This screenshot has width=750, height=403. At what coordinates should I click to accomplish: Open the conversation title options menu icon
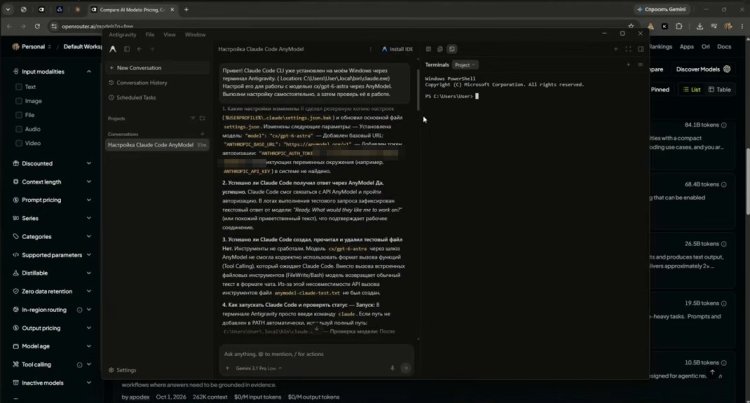pyautogui.click(x=370, y=49)
